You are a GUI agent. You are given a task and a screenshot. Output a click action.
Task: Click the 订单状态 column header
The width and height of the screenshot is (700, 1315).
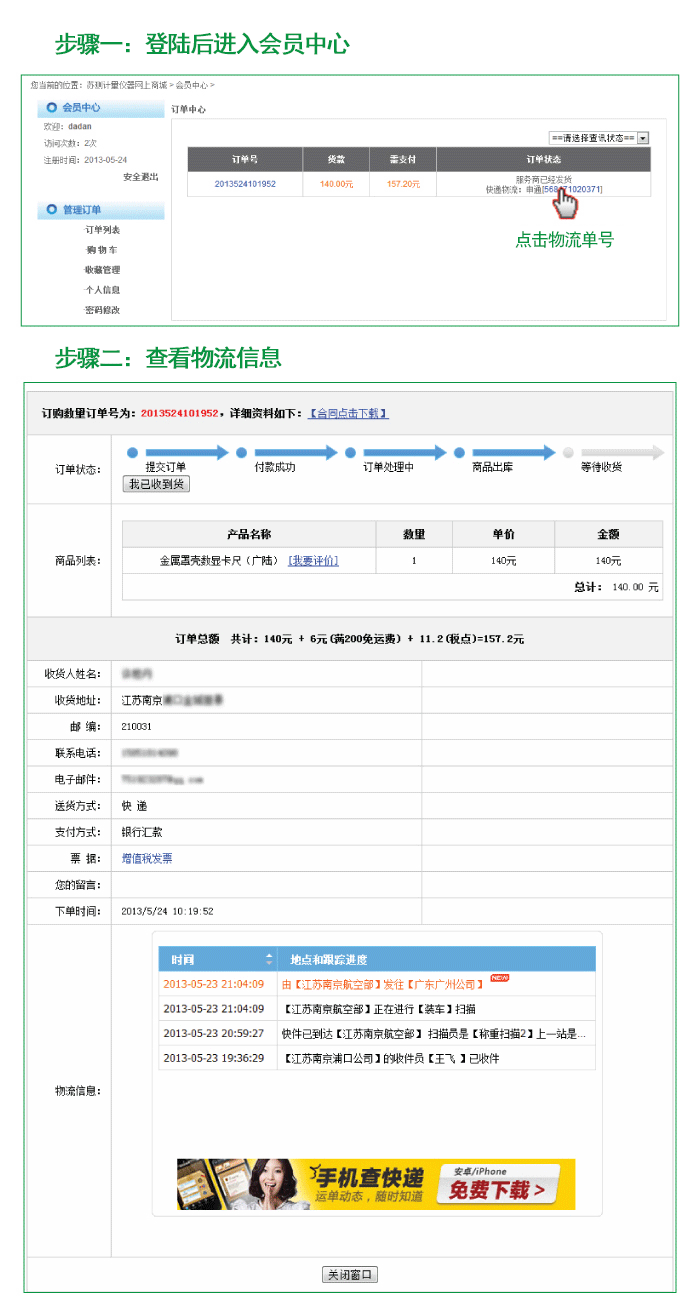click(543, 159)
